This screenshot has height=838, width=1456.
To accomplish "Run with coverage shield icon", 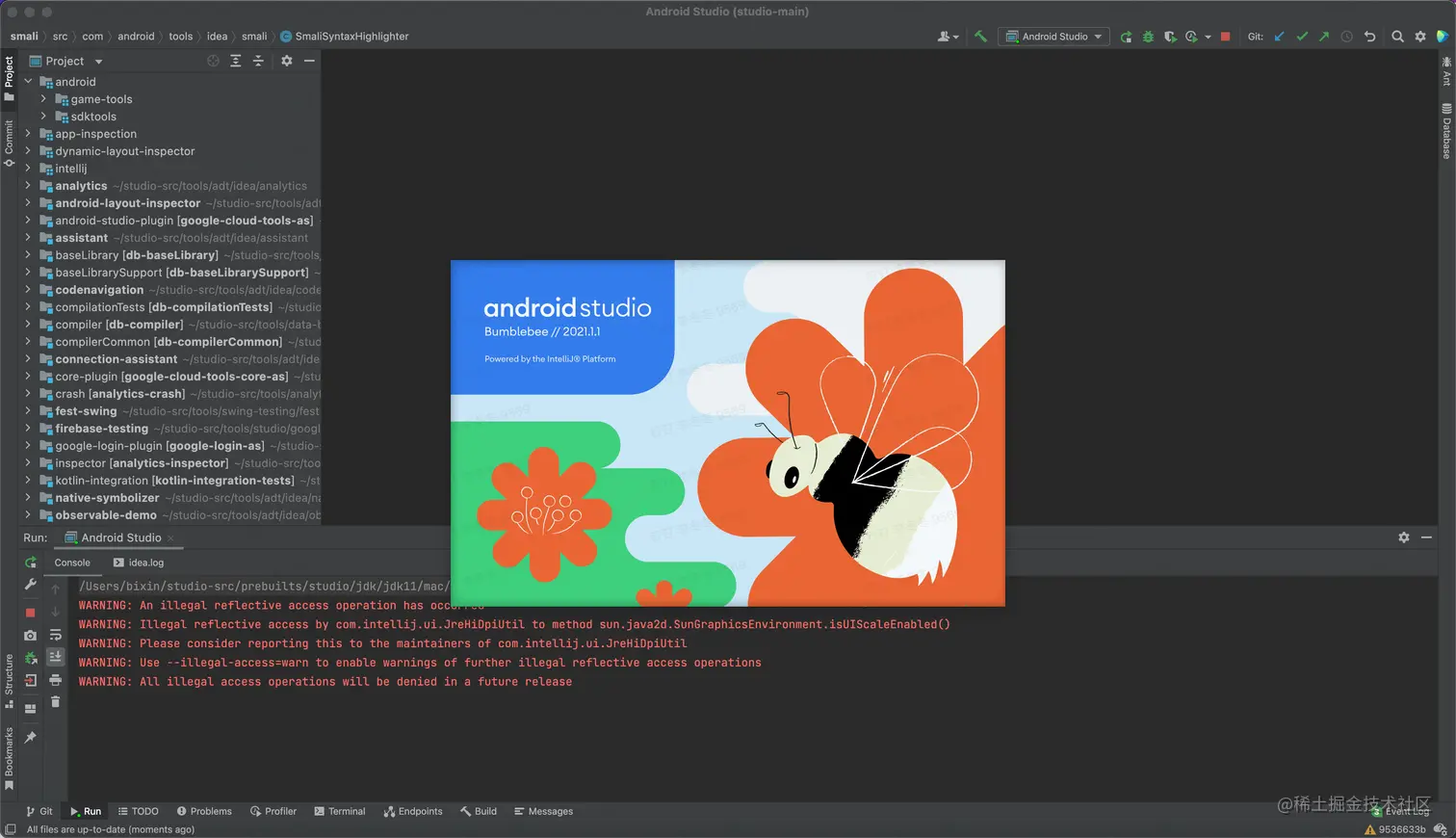I will click(1170, 37).
